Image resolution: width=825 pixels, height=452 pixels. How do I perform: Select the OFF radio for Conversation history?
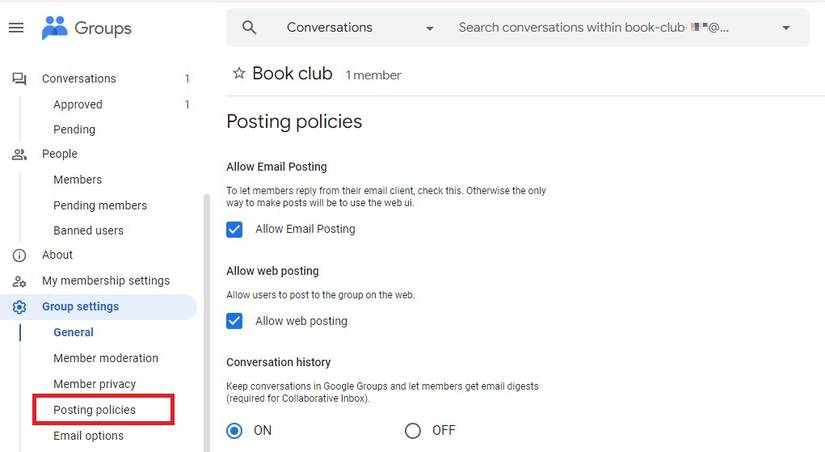[x=413, y=431]
